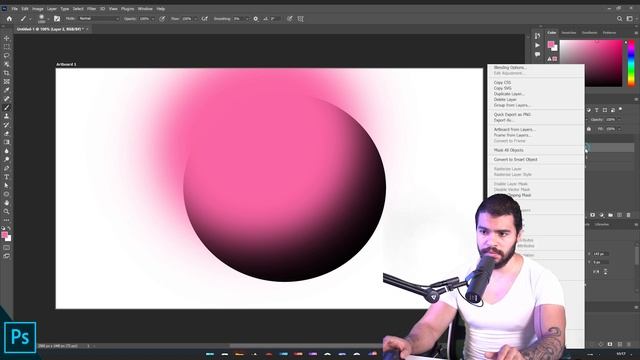
Task: Switch to the Patterns panel tab
Action: tap(609, 33)
